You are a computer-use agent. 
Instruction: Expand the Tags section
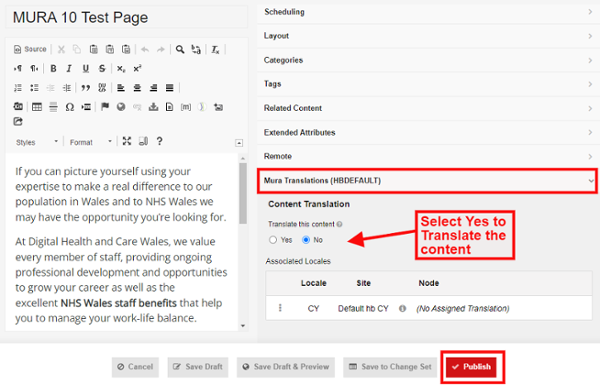428,84
